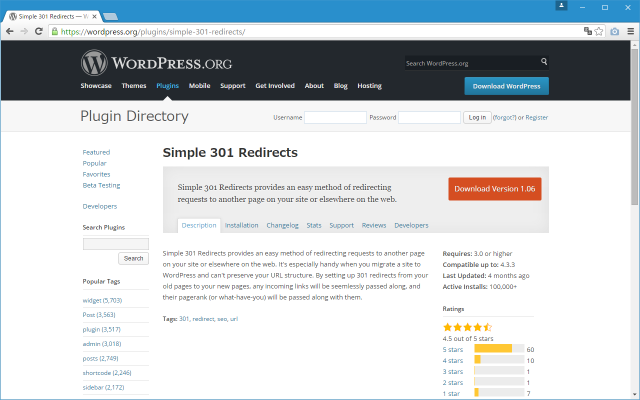
Task: Reload the page with the refresh icon
Action: tap(39, 31)
